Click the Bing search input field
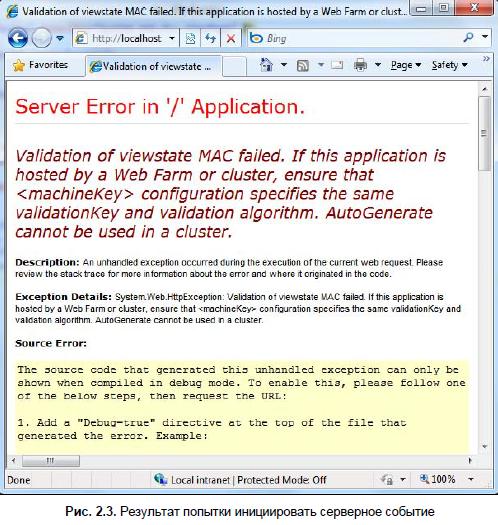Screen dimensions: 498x525 tap(362, 38)
